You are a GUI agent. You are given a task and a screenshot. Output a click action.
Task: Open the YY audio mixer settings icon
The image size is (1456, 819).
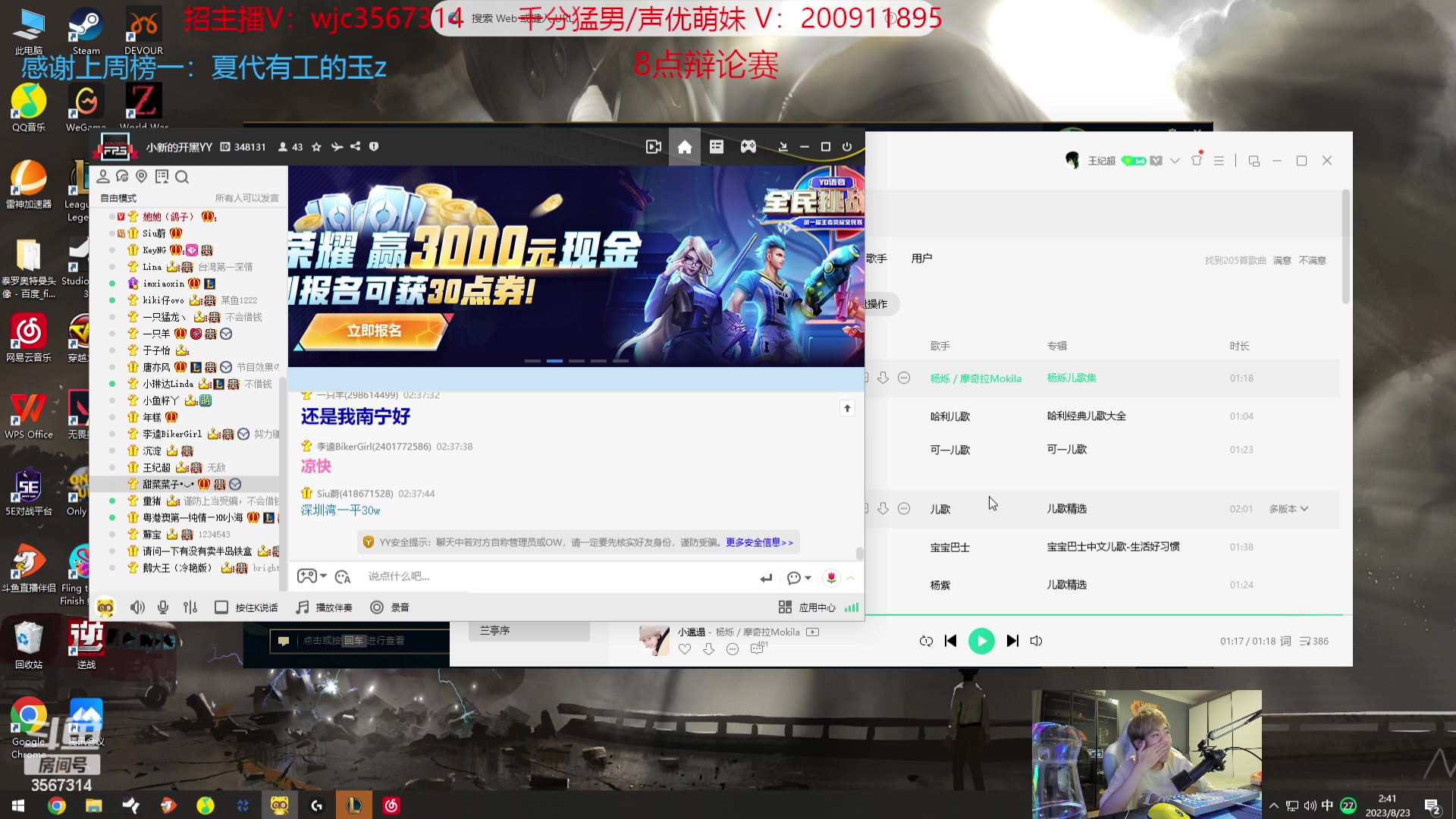point(190,607)
